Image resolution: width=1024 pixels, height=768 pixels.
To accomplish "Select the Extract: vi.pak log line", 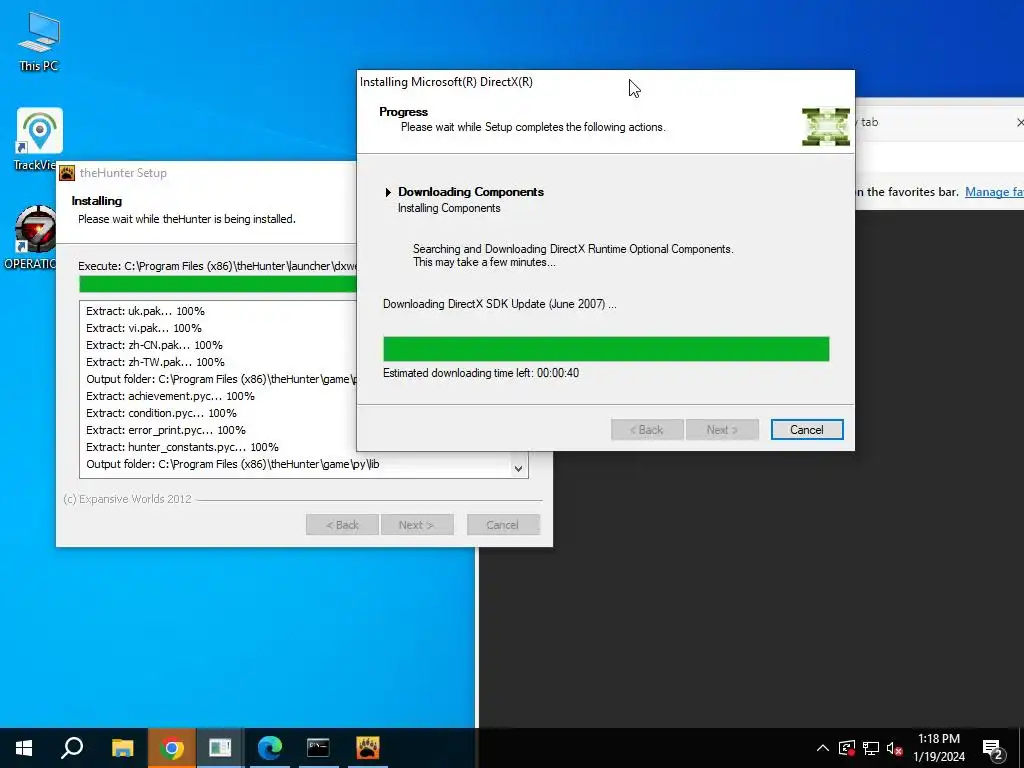I will coord(144,328).
